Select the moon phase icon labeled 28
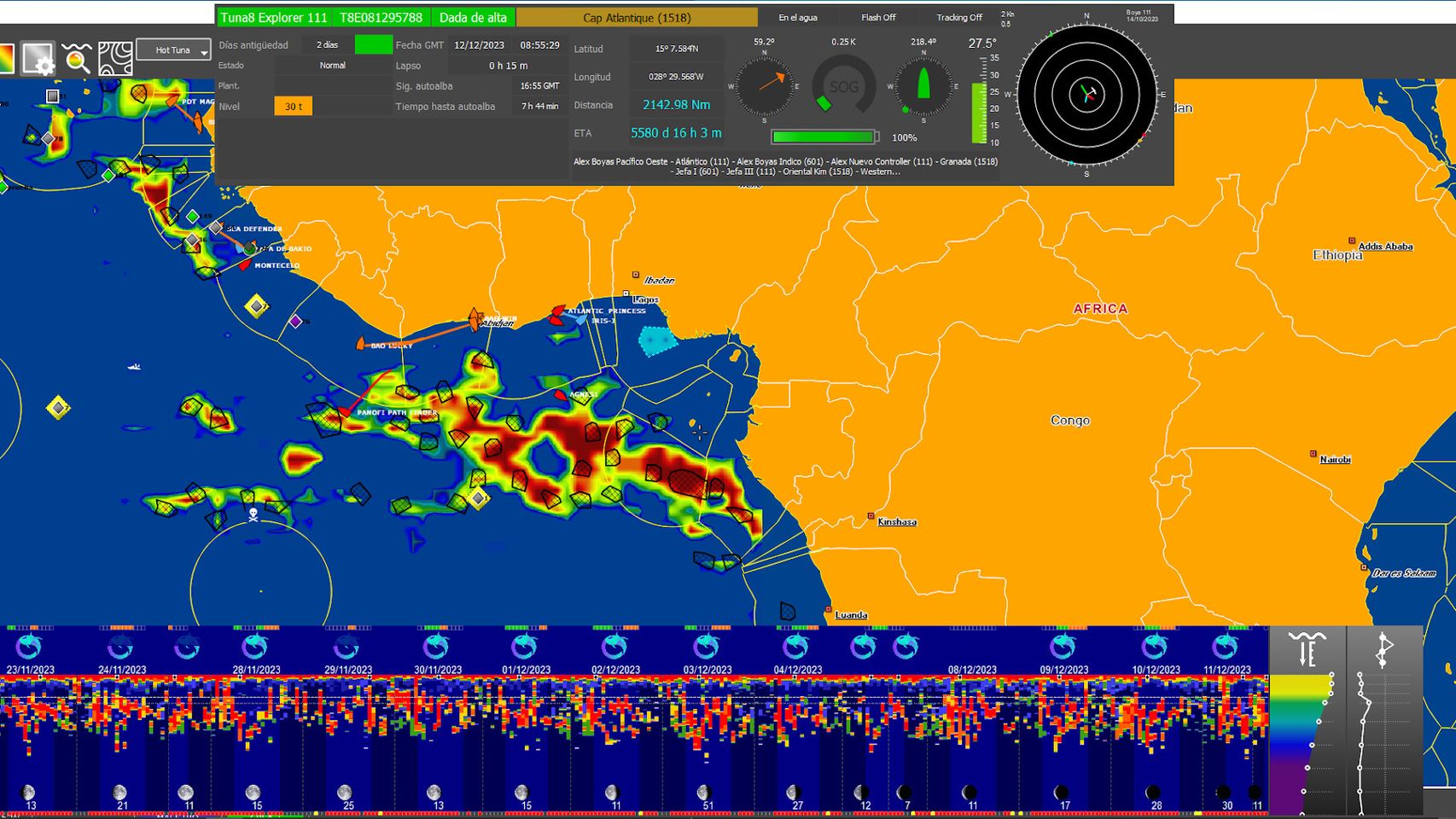Screen dimensions: 1456x819 tap(1154, 793)
